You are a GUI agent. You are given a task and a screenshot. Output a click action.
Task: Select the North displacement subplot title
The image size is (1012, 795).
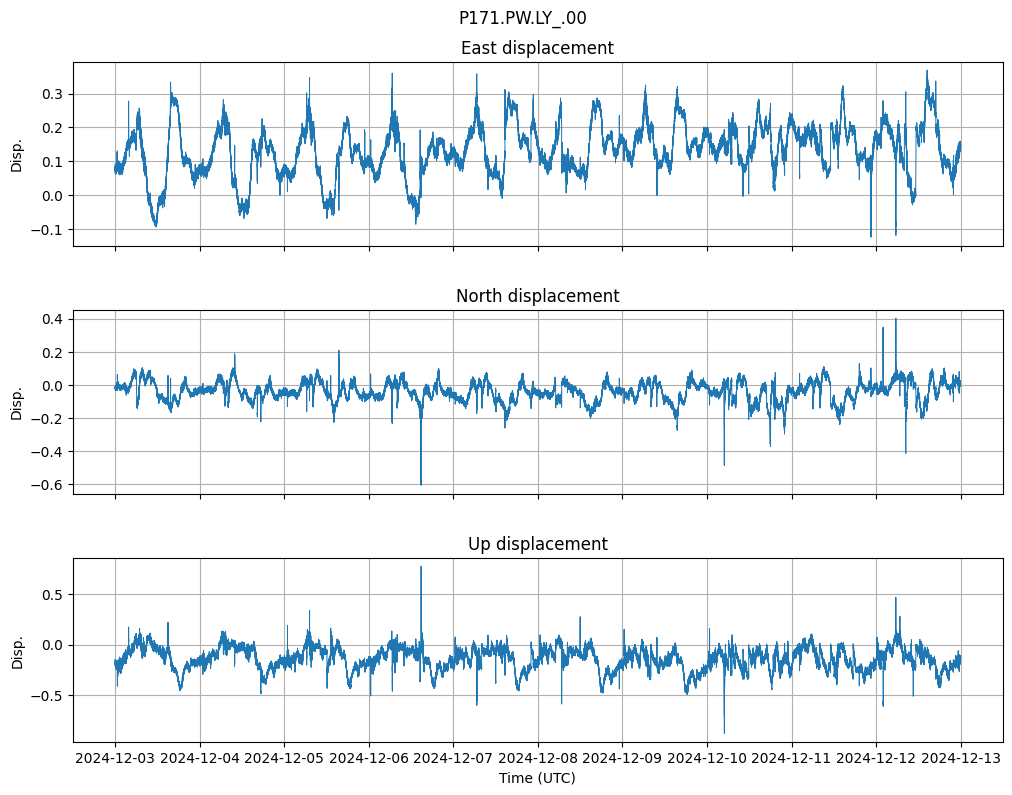click(537, 296)
